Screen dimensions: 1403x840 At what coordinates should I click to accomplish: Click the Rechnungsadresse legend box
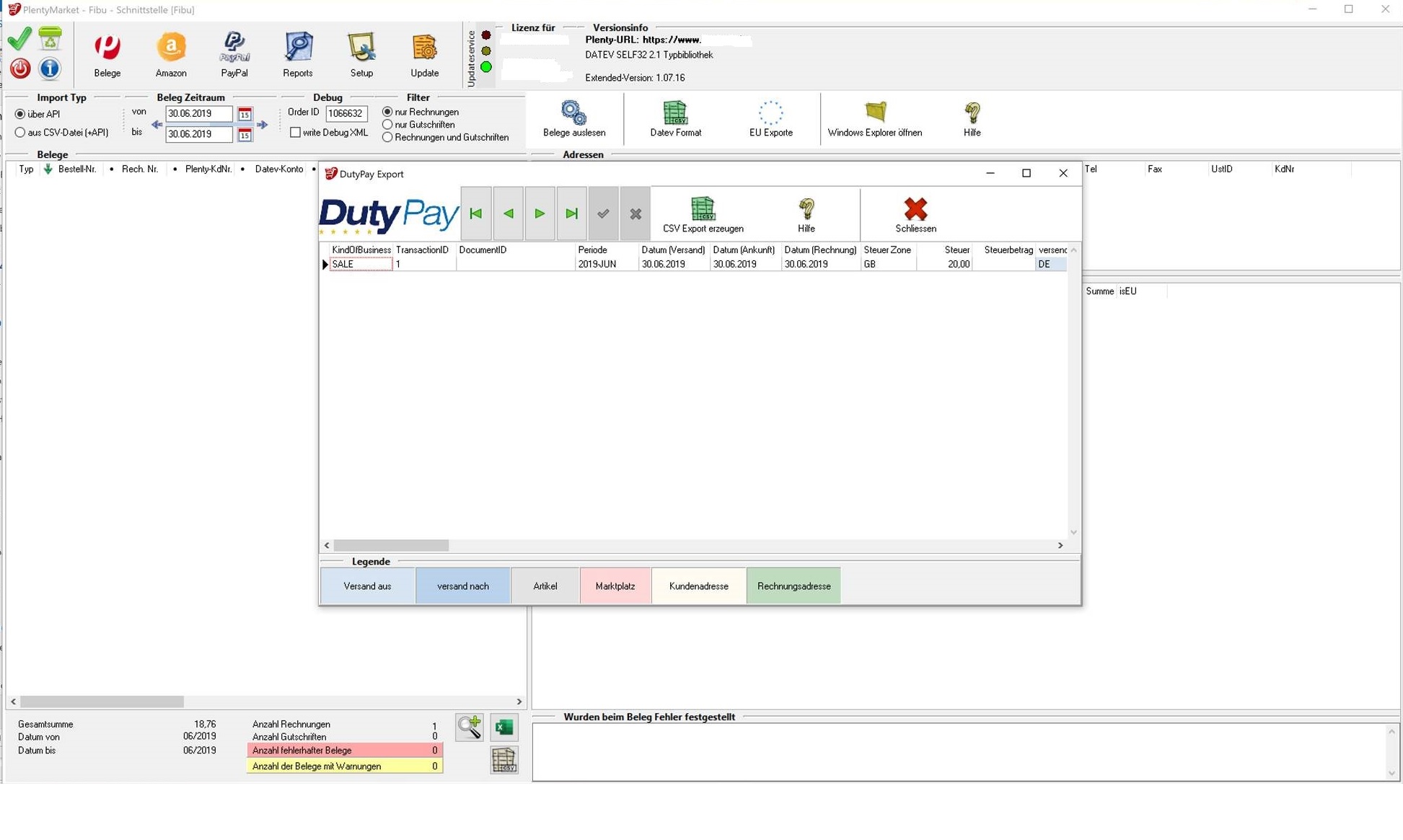click(x=794, y=586)
